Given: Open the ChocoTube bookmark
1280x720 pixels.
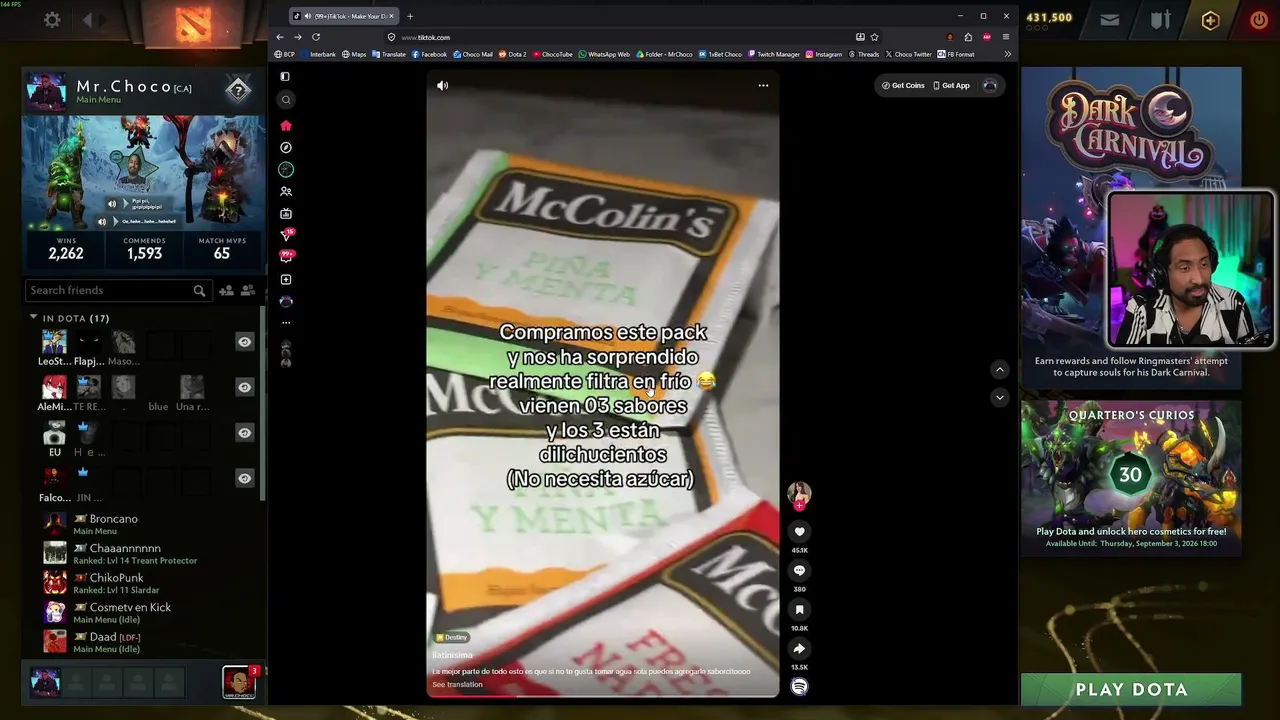Looking at the screenshot, I should (x=552, y=54).
